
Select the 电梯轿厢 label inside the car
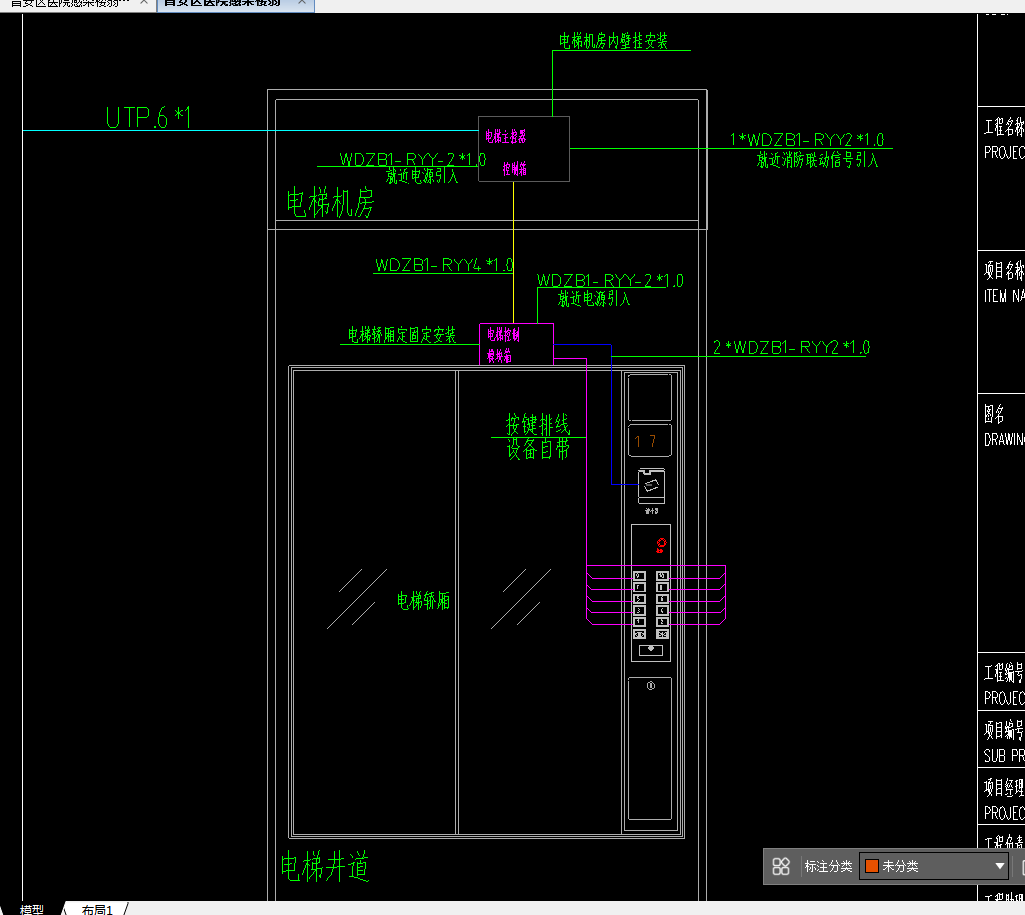pyautogui.click(x=423, y=601)
